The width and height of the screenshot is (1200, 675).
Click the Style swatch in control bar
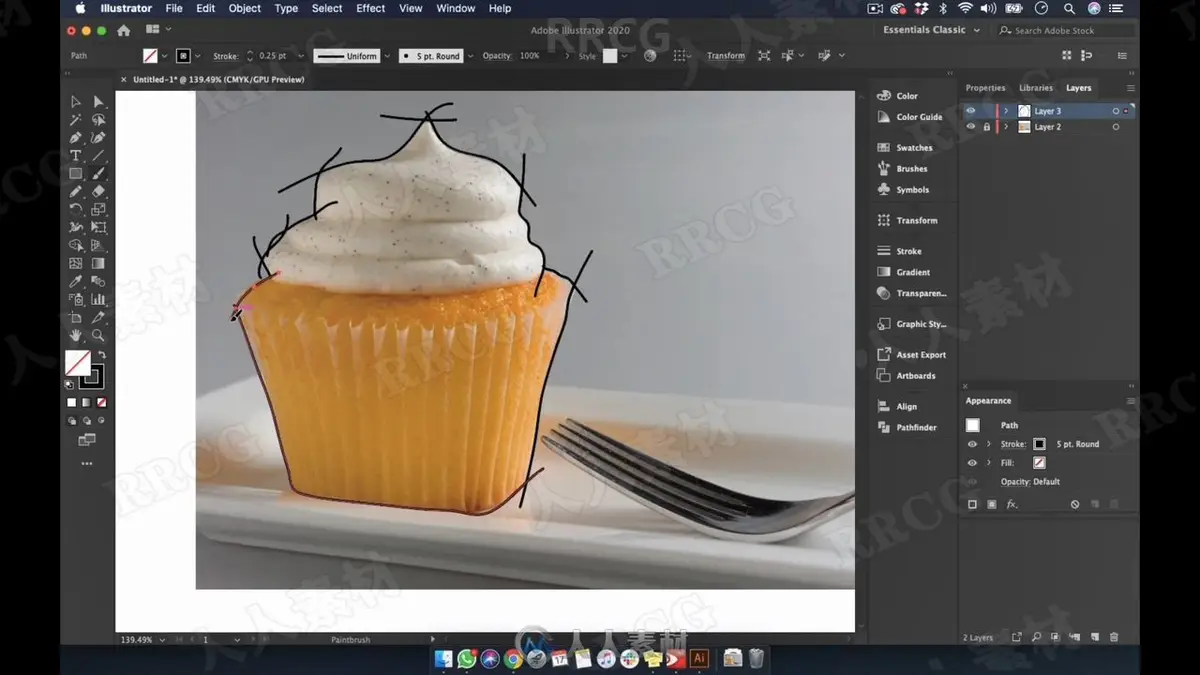(x=610, y=56)
